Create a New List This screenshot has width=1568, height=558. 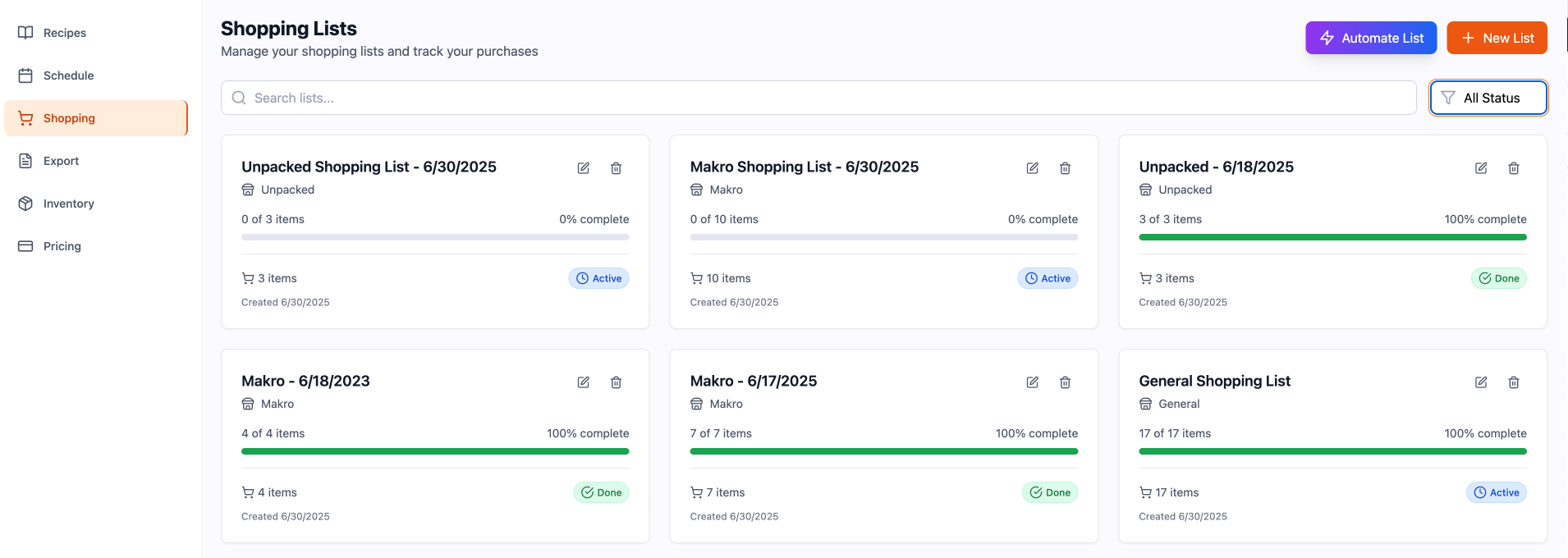(x=1497, y=38)
